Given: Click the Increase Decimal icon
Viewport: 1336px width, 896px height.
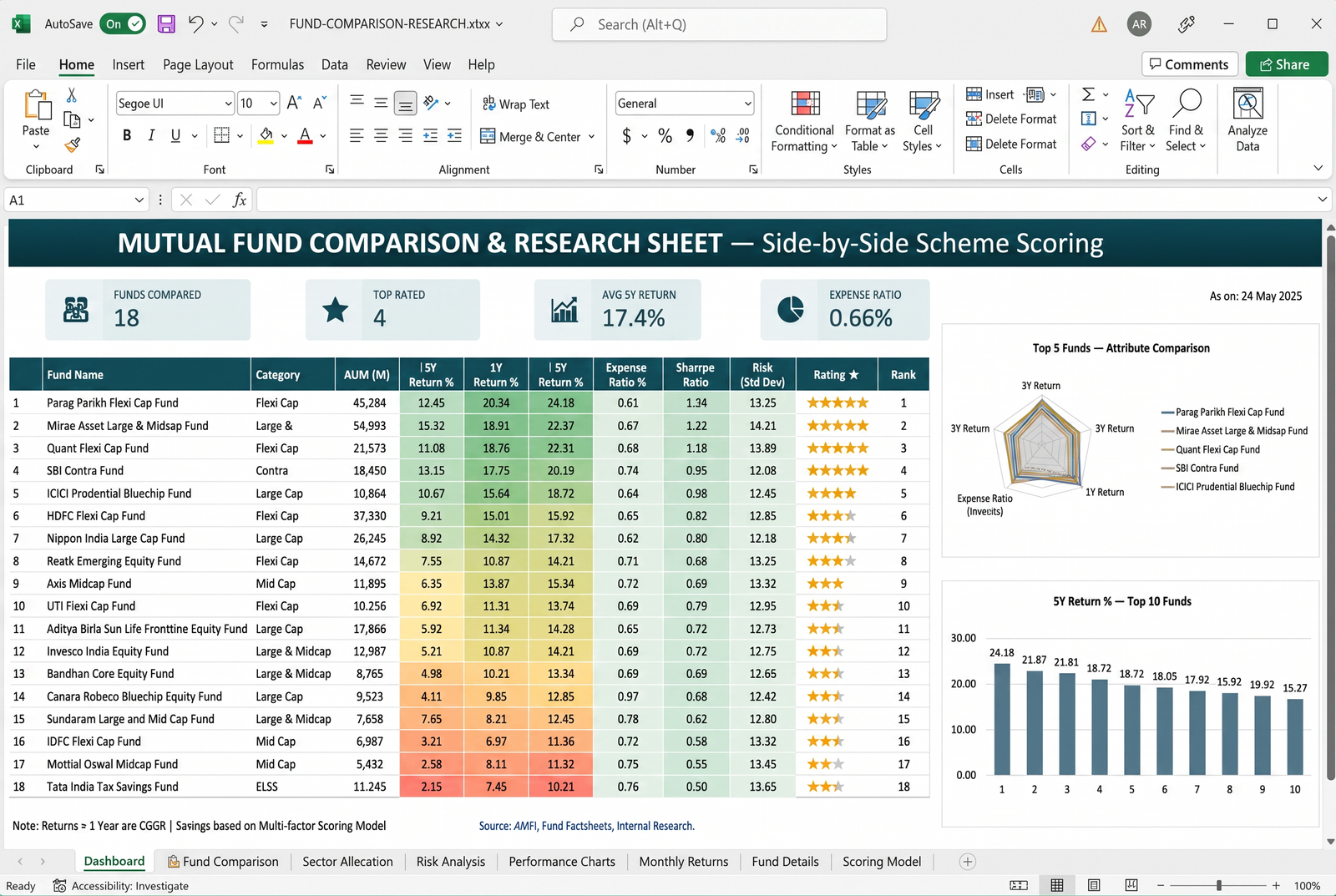Looking at the screenshot, I should click(717, 135).
